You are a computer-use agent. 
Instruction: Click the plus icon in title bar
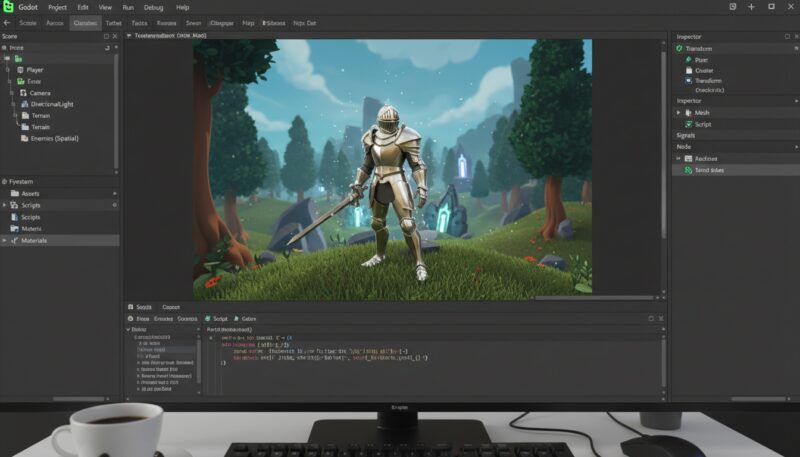(x=752, y=7)
